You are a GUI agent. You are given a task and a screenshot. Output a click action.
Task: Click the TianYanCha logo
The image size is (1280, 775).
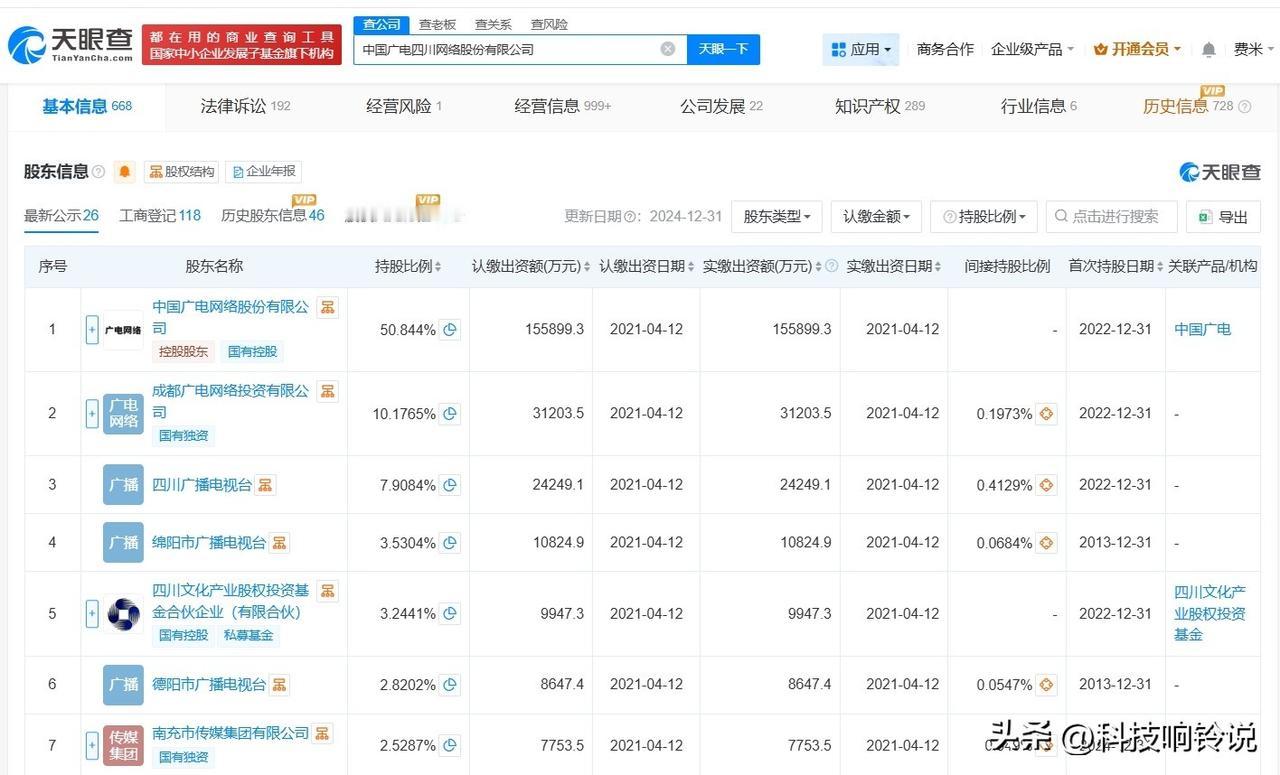(x=71, y=45)
